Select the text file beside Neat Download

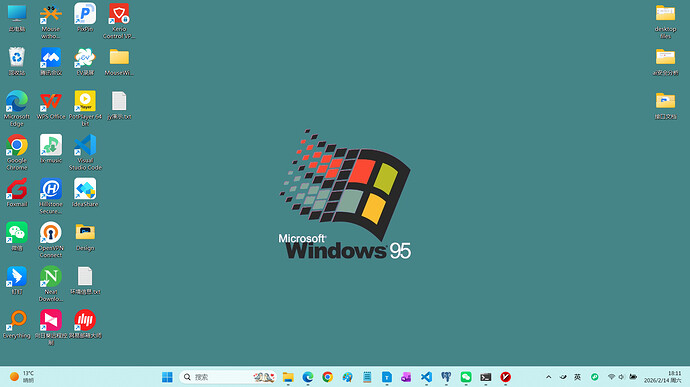pyautogui.click(x=85, y=280)
